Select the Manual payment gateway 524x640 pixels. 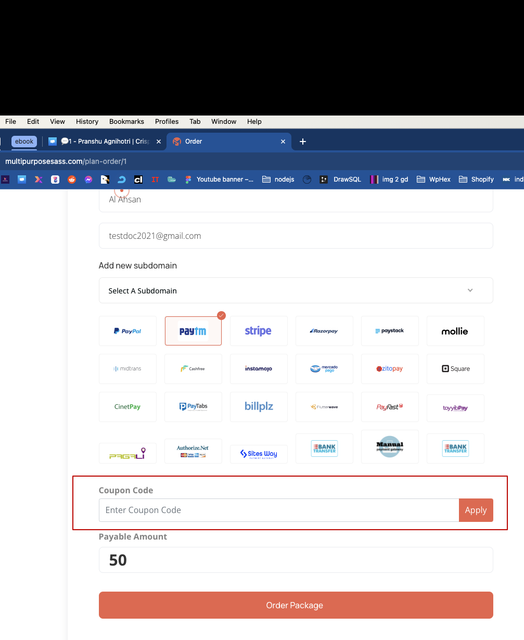pos(390,447)
